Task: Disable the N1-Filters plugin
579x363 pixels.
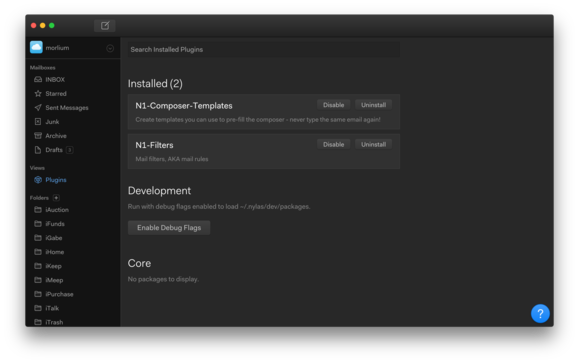Action: point(333,144)
